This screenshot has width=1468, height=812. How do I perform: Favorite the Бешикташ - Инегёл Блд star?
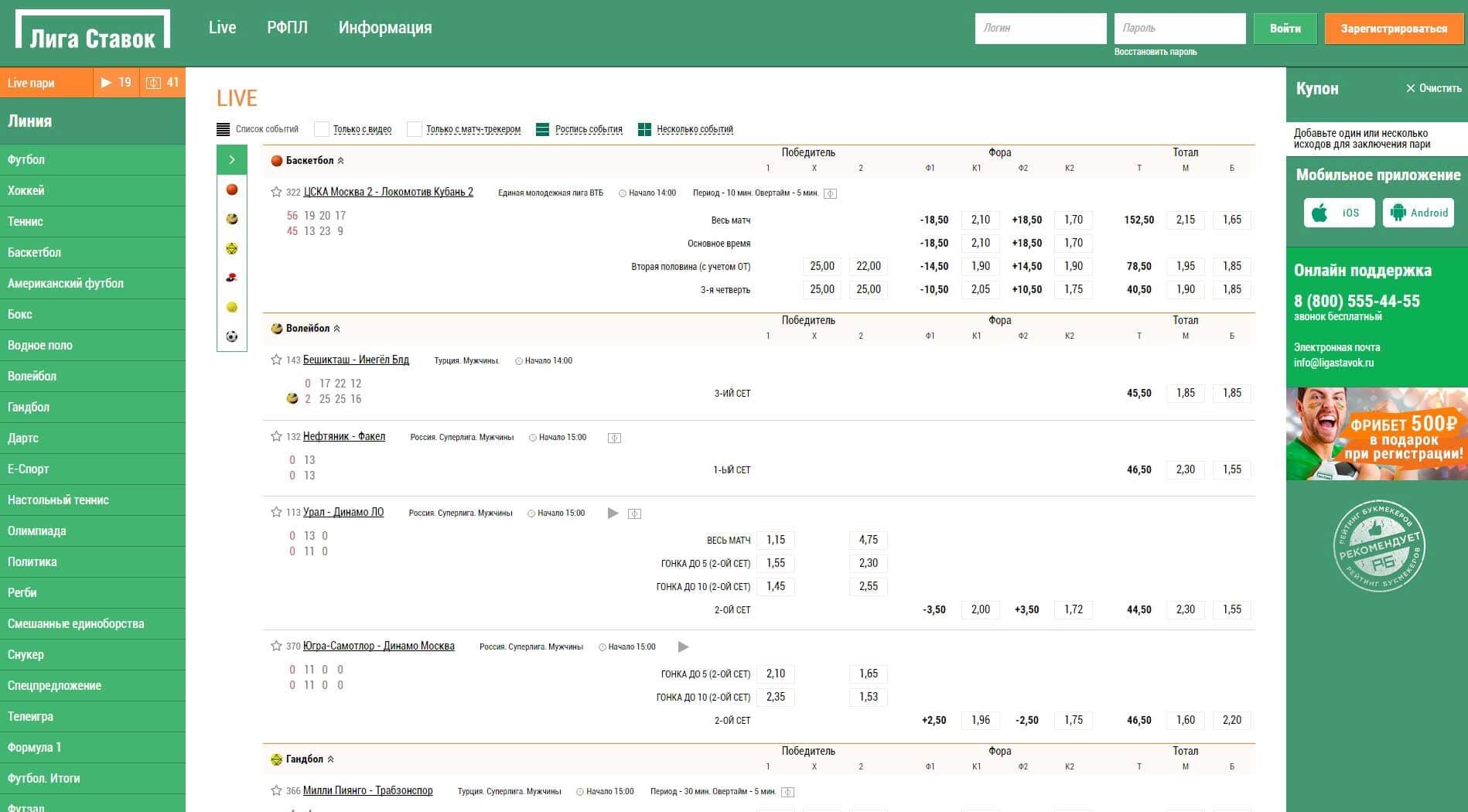(x=276, y=360)
